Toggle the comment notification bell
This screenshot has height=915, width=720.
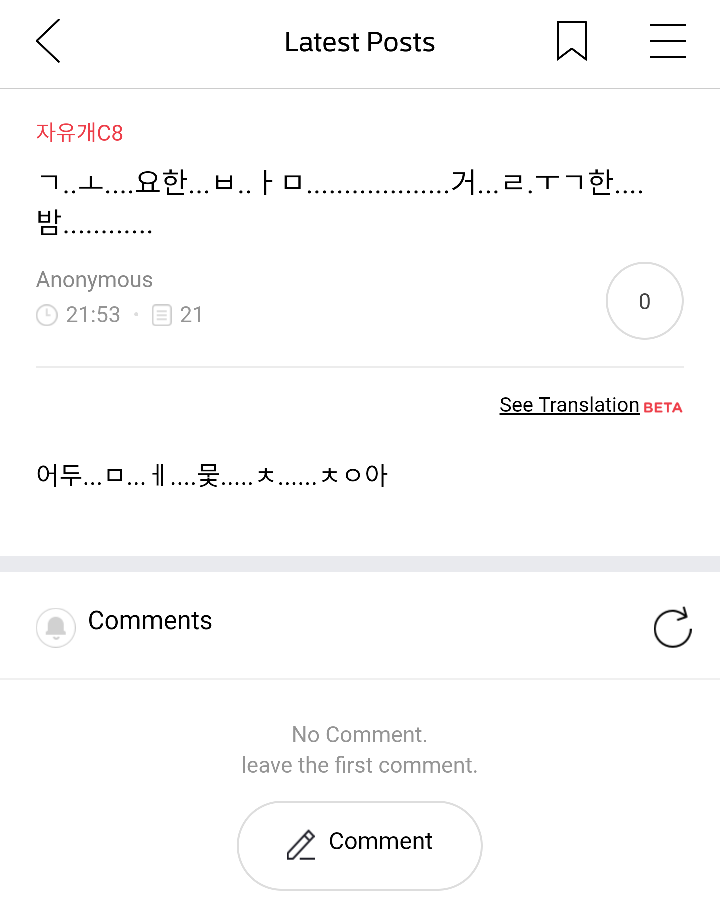pyautogui.click(x=56, y=628)
